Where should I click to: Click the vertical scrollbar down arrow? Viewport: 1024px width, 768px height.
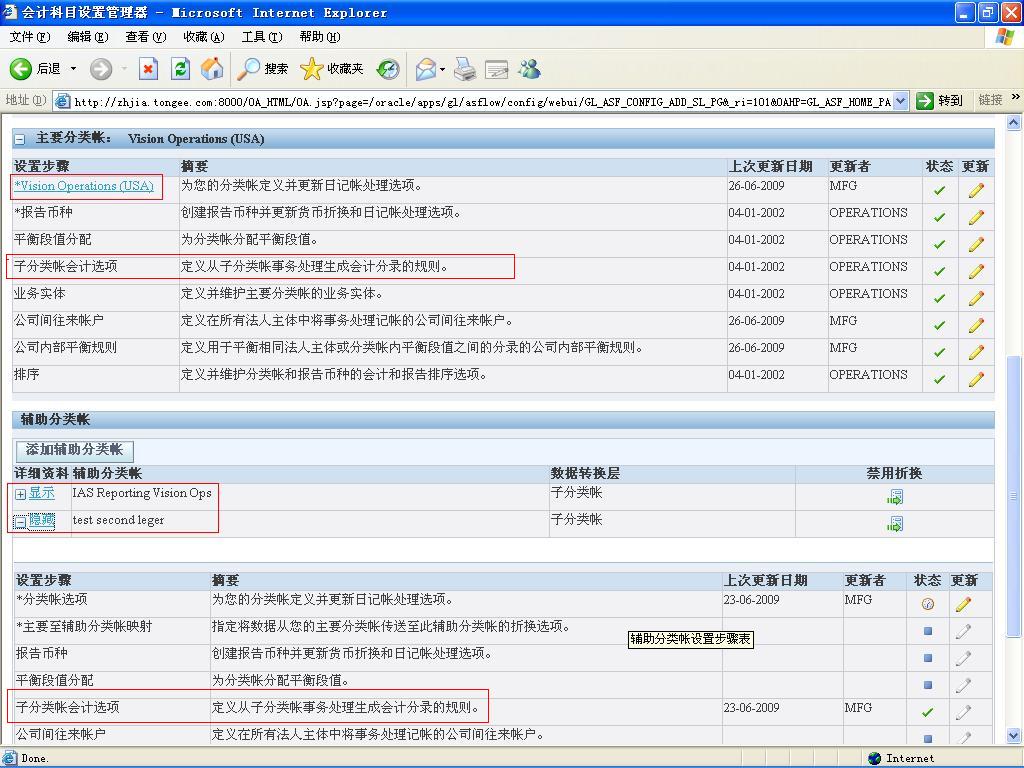pos(1014,735)
